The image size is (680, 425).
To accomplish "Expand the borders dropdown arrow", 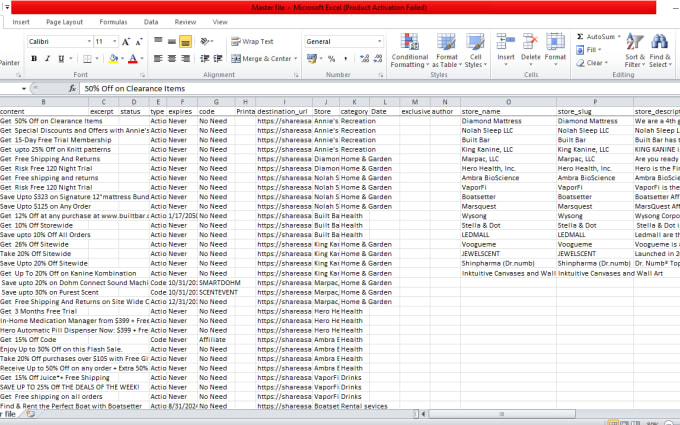I will 97,59.
